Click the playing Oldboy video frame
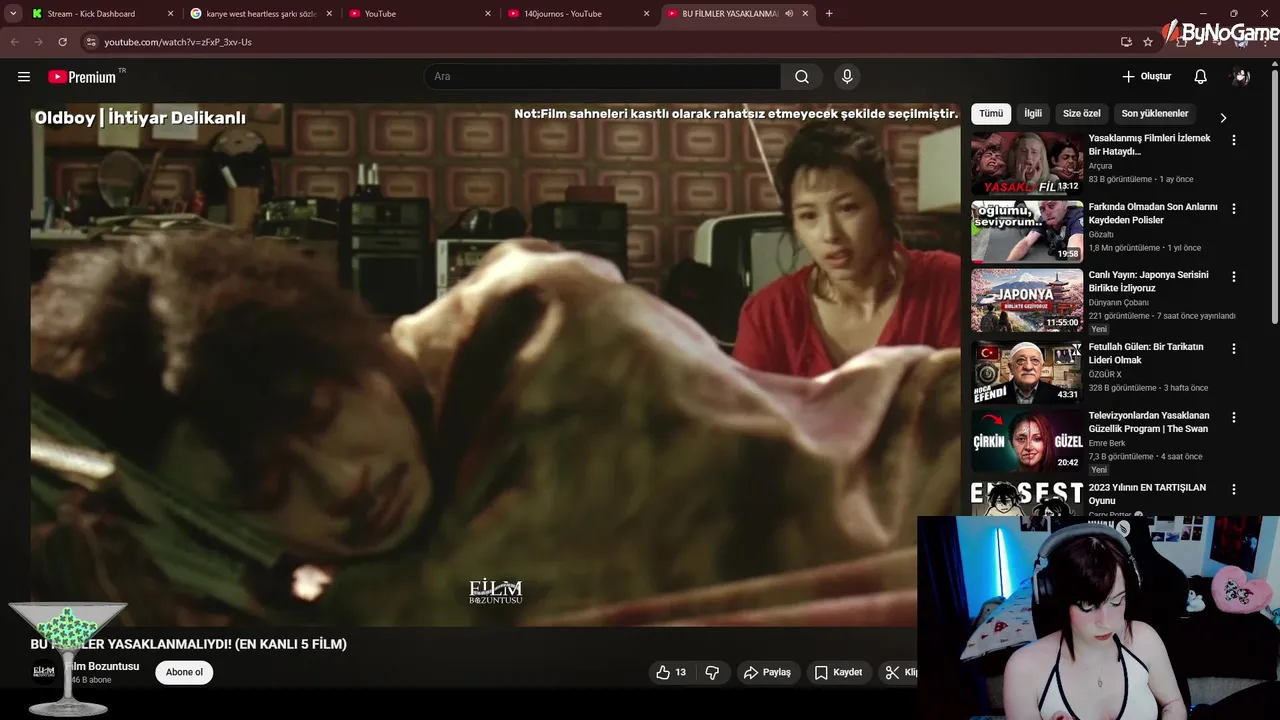 (496, 365)
